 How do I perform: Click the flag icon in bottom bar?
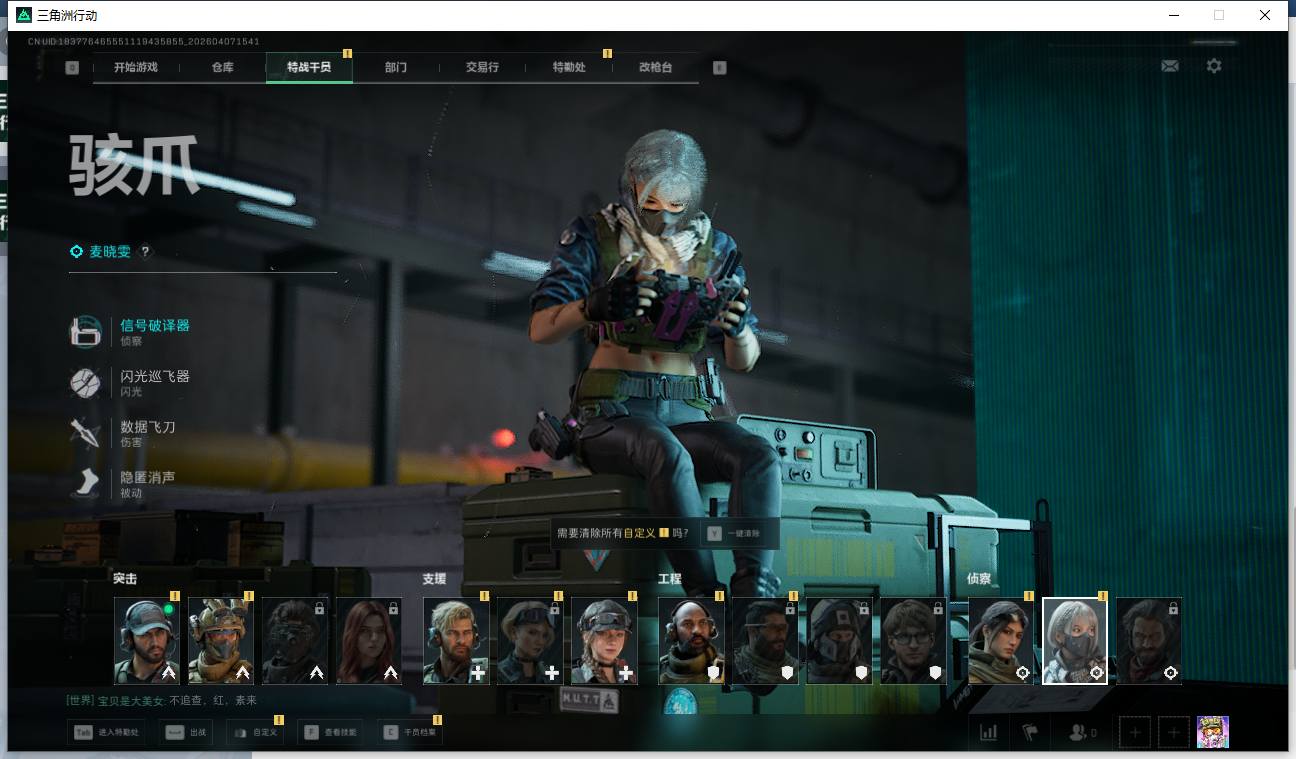[1030, 732]
